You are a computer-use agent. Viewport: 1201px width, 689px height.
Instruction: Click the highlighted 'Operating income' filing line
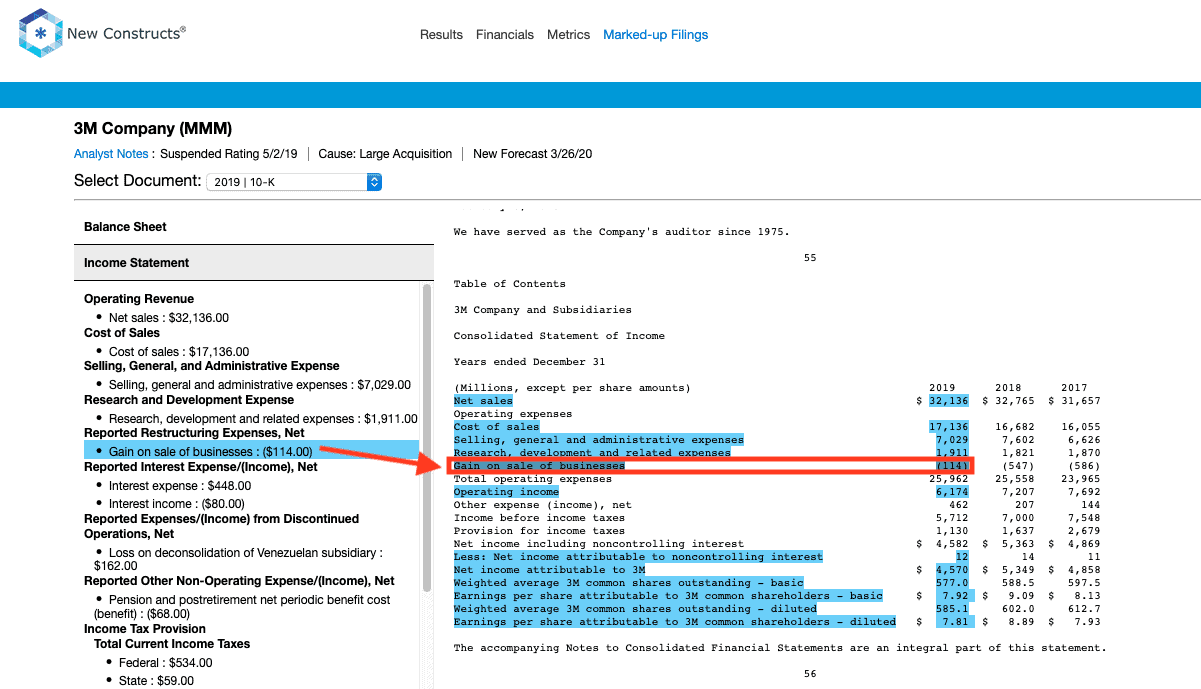point(506,492)
